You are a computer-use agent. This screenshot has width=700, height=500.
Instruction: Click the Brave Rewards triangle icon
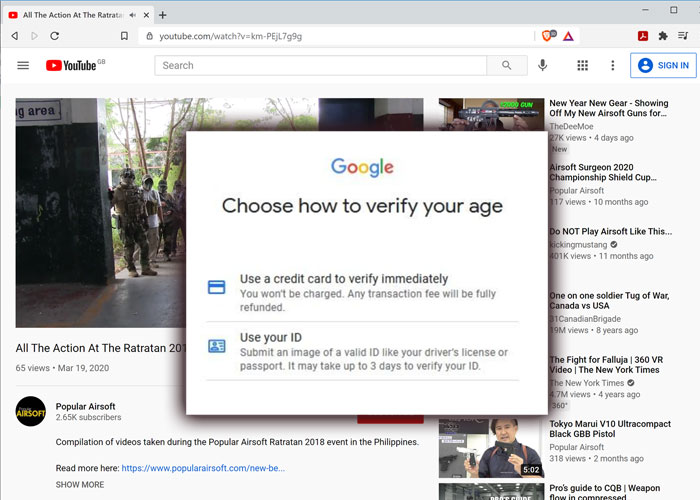pos(568,36)
